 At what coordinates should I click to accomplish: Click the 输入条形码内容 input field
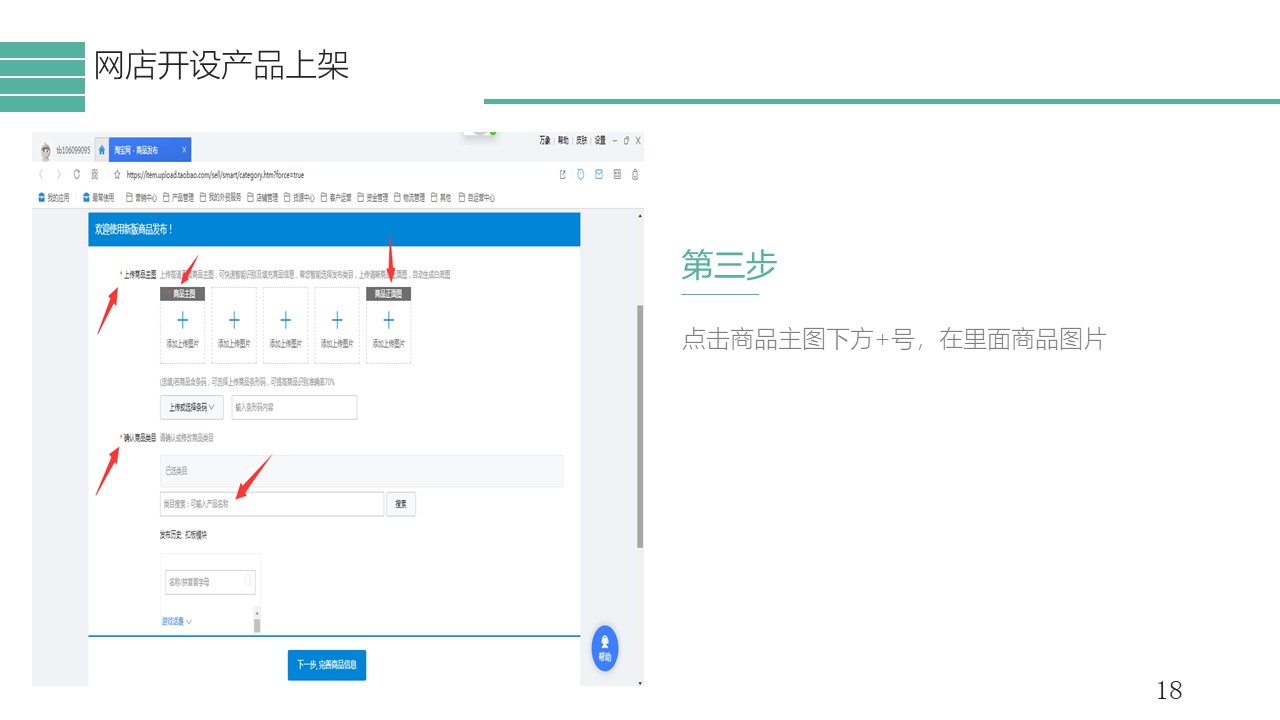point(294,407)
